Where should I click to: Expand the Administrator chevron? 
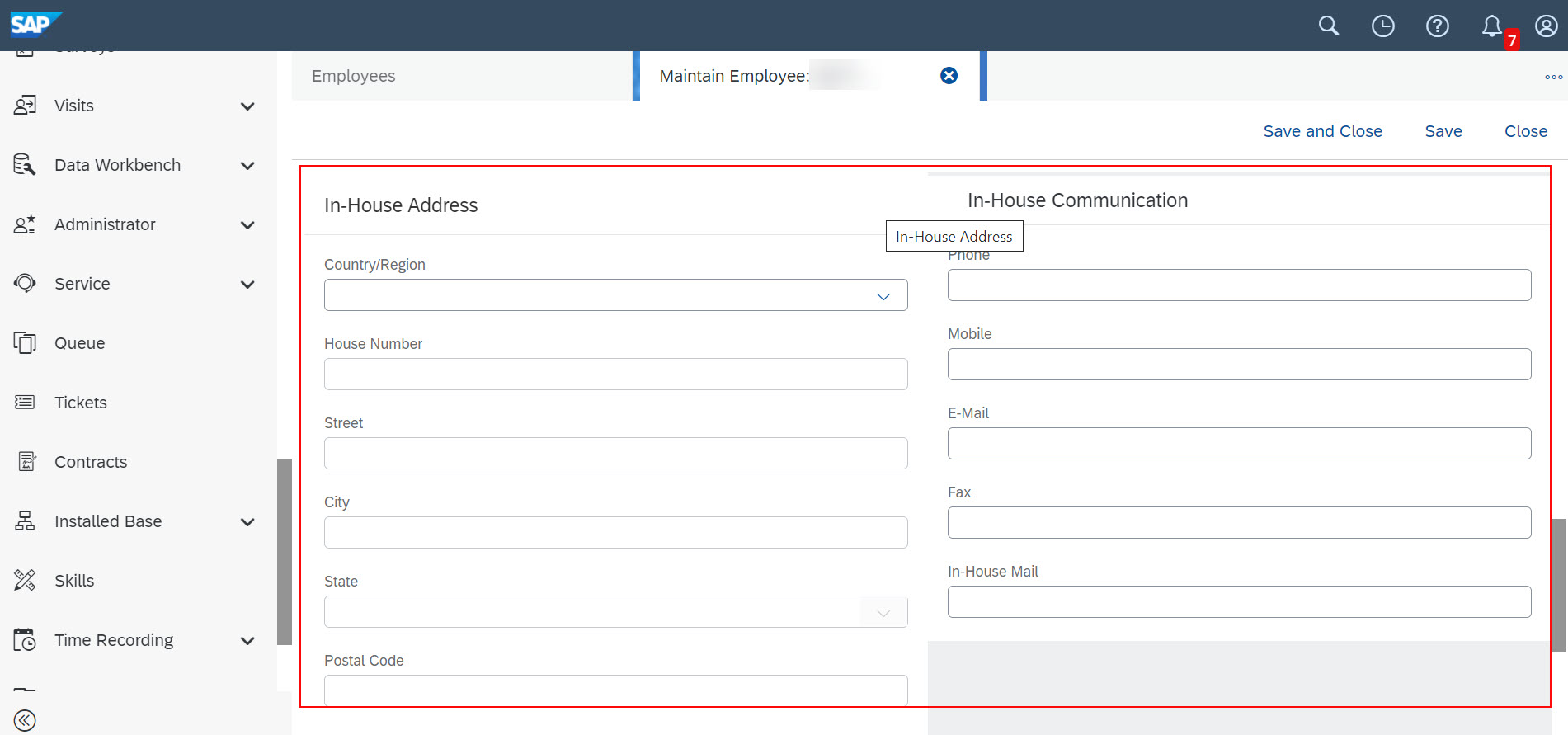(x=247, y=225)
